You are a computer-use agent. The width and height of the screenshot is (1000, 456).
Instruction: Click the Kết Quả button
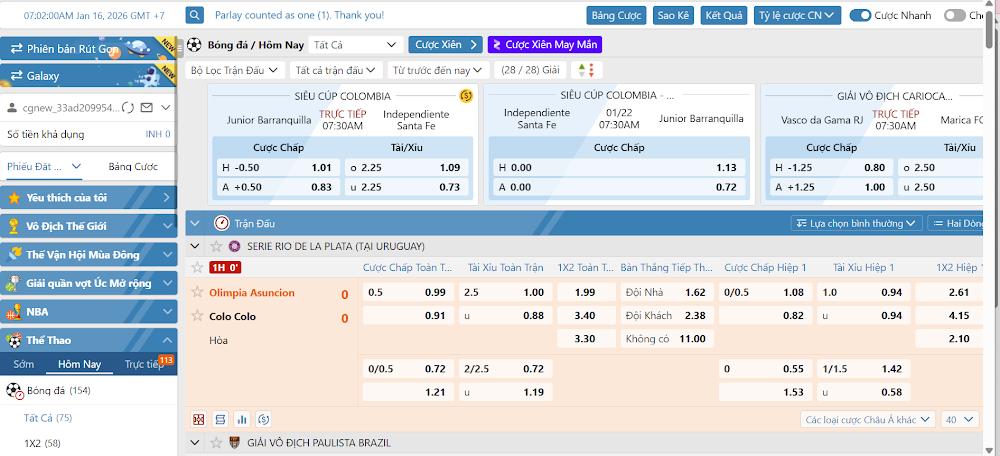click(724, 15)
